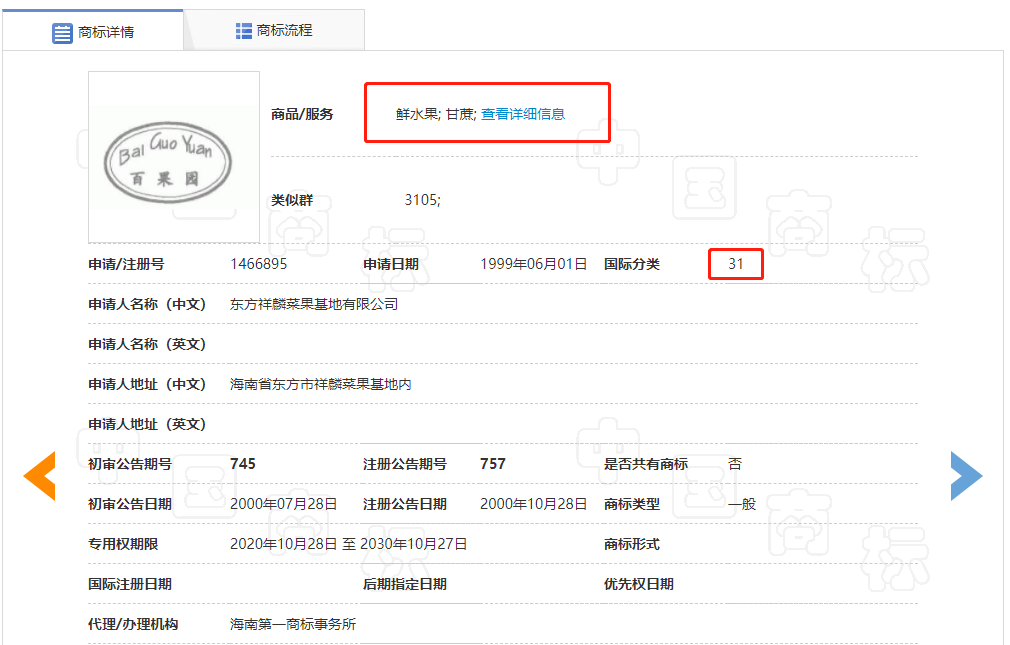Viewport: 1010px width, 645px height.
Task: Open the 查看详细信息 link
Action: 523,114
